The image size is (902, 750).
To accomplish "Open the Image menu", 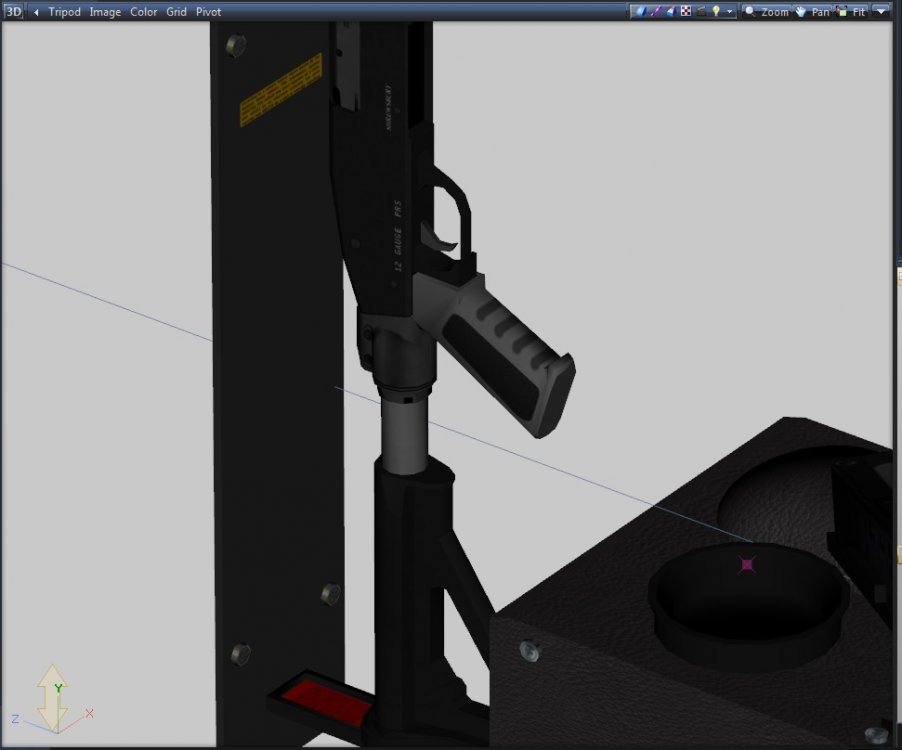I will 105,12.
